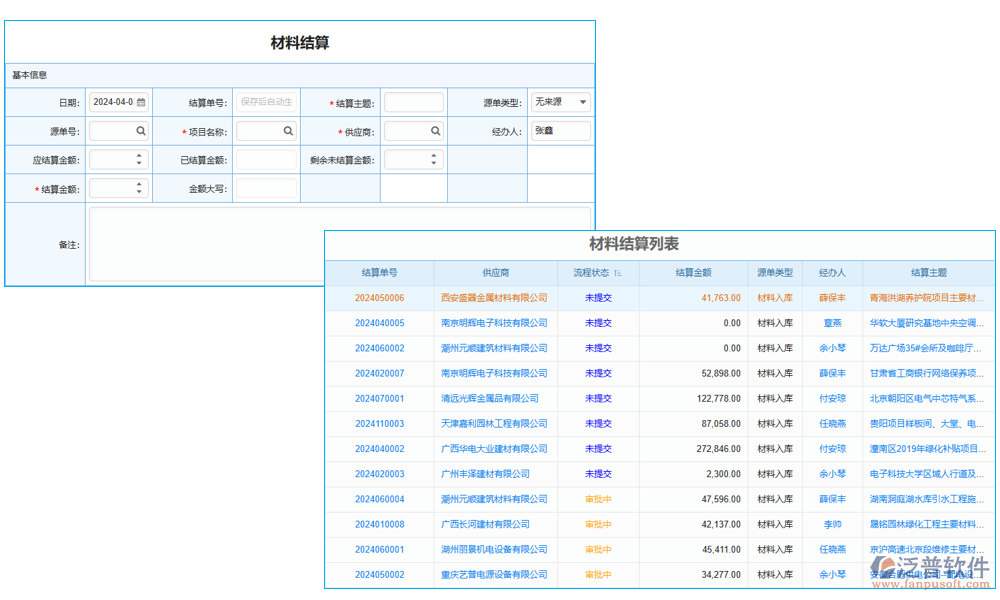Open settlement link 2024050006
This screenshot has width=1000, height=600.
click(x=380, y=299)
